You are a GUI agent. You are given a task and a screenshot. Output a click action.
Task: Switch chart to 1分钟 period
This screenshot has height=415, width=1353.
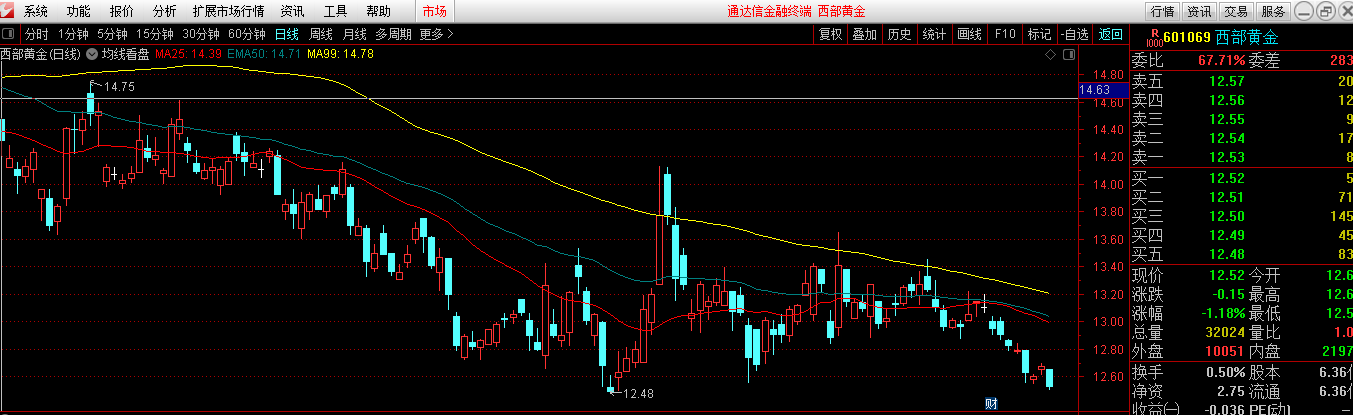click(74, 33)
